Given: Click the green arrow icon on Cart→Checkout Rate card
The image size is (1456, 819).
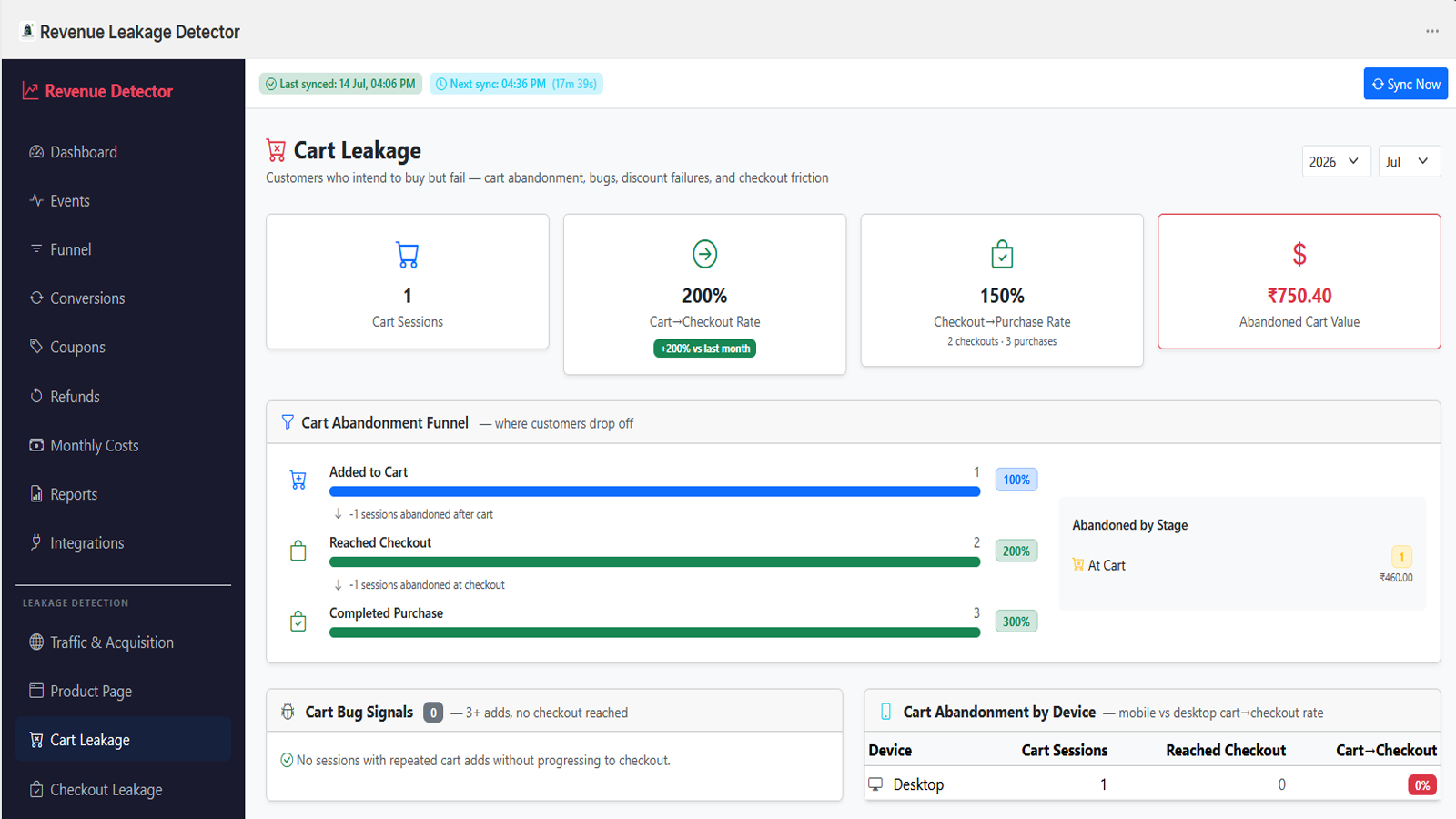Looking at the screenshot, I should pyautogui.click(x=705, y=254).
